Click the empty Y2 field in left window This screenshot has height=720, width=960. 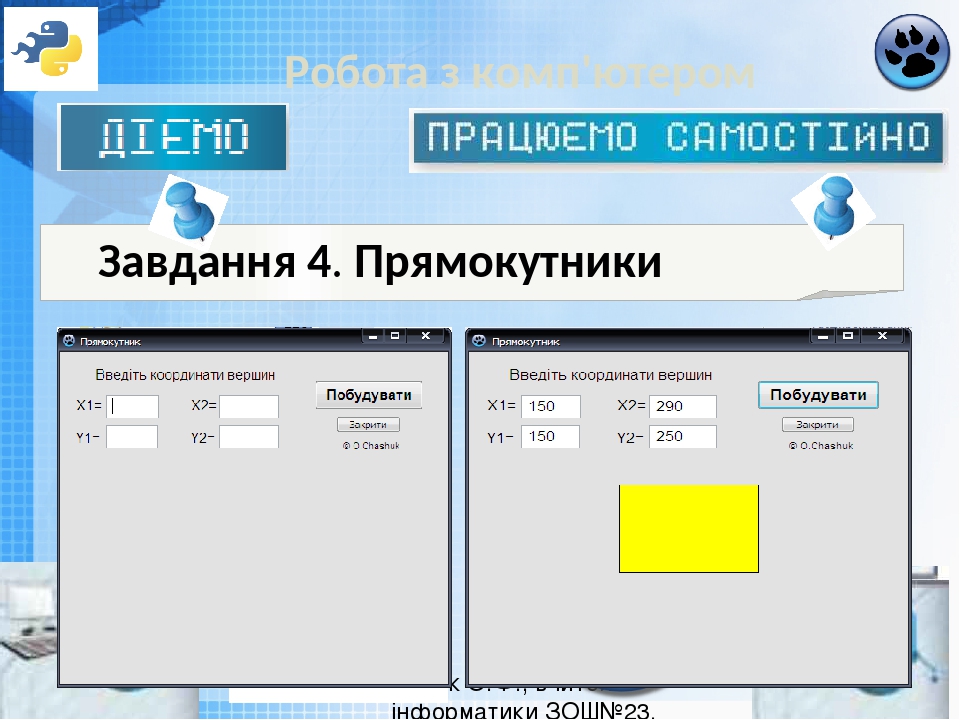(x=248, y=437)
